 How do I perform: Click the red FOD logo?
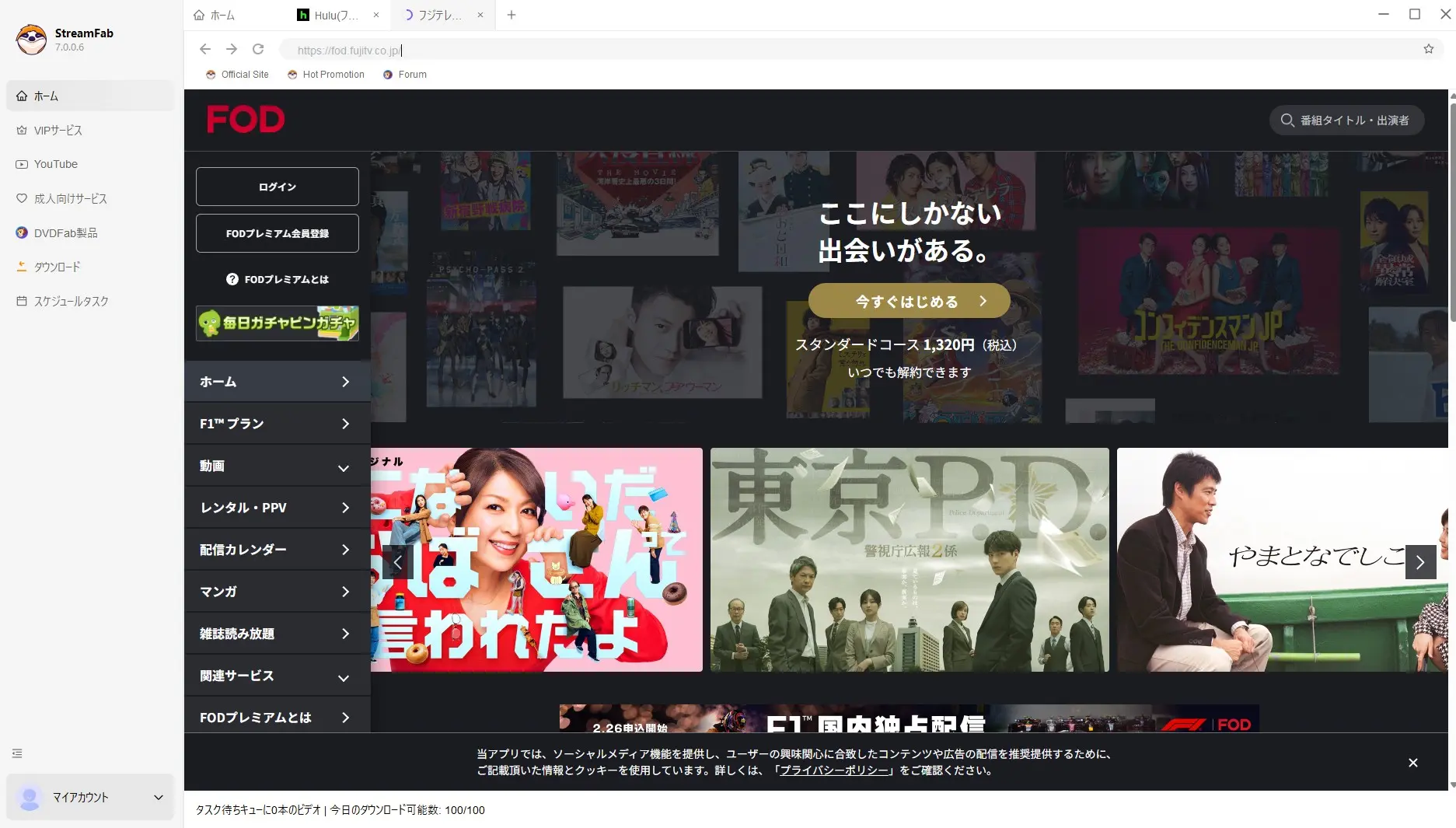(246, 120)
